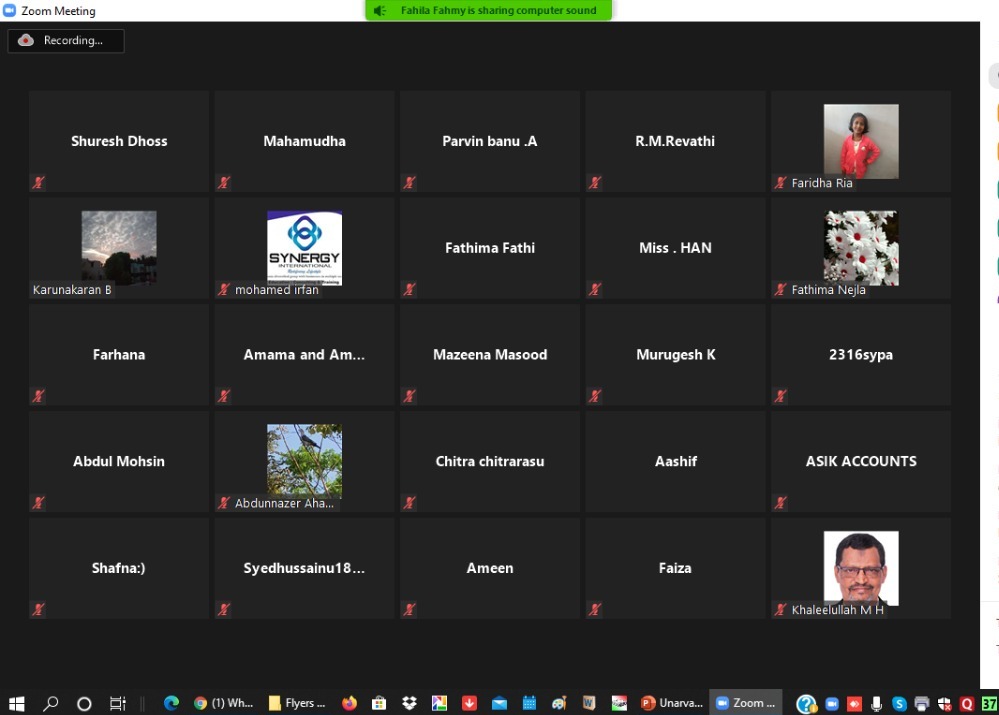Screen dimensions: 999x715
Task: Launch Microsoft Edge from taskbar
Action: [x=171, y=703]
